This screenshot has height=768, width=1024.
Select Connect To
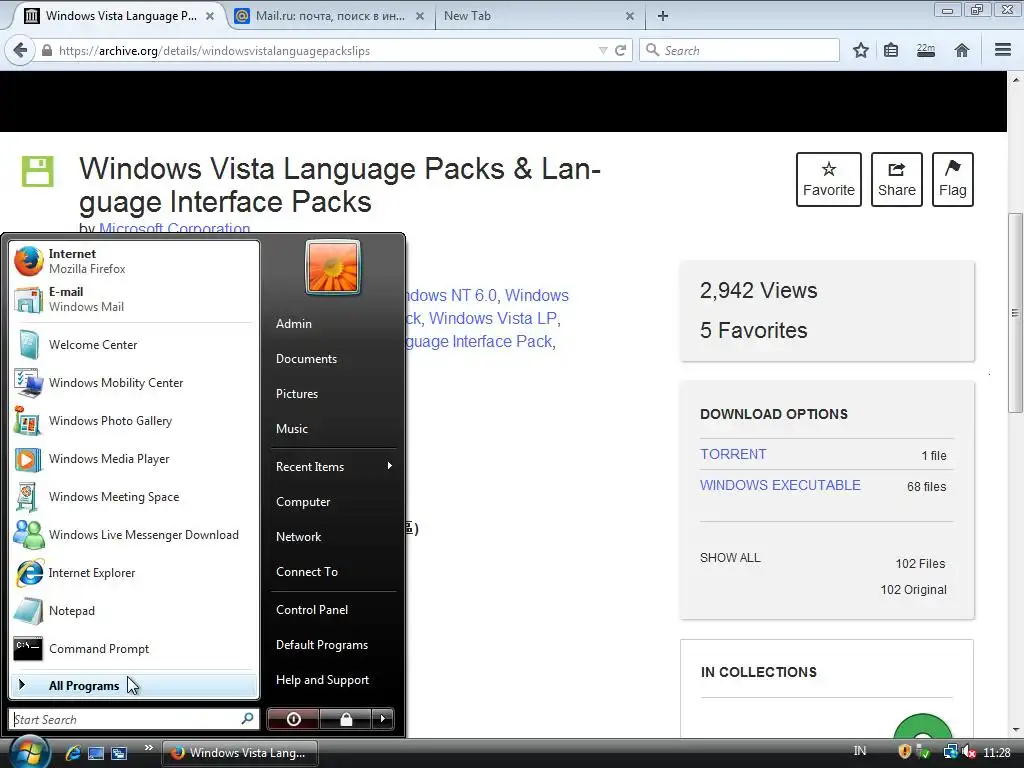point(307,571)
